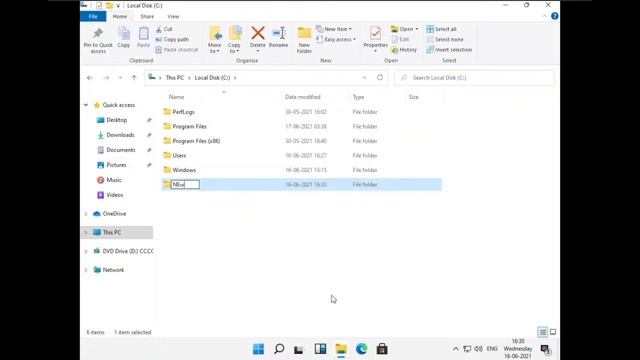Expand the OneDrive tree node
This screenshot has height=360, width=640.
(86, 214)
